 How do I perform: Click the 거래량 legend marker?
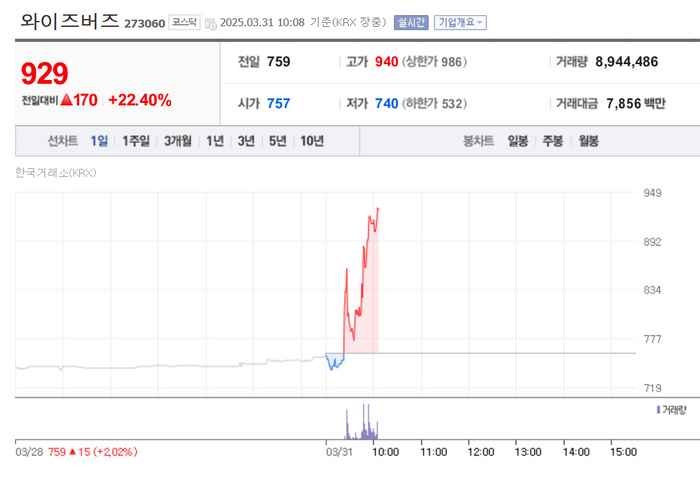(x=658, y=410)
